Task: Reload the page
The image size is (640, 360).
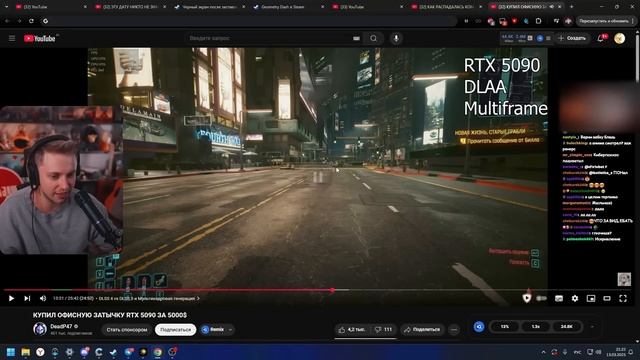Action: point(31,21)
